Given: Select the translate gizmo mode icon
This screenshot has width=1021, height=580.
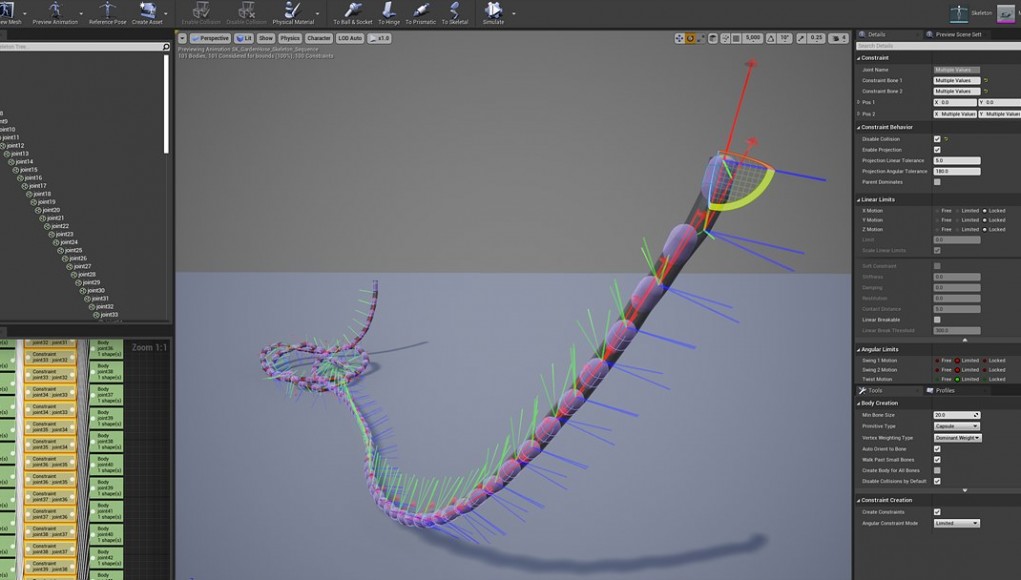Looking at the screenshot, I should (x=679, y=38).
